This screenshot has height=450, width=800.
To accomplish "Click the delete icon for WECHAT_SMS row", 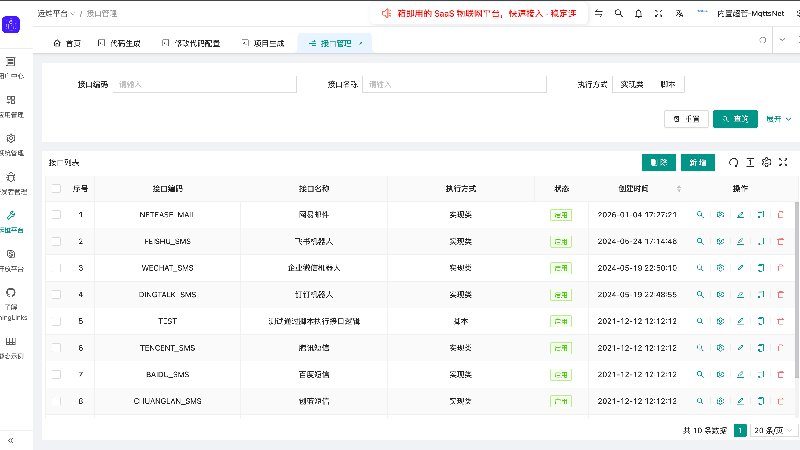I will pyautogui.click(x=780, y=268).
